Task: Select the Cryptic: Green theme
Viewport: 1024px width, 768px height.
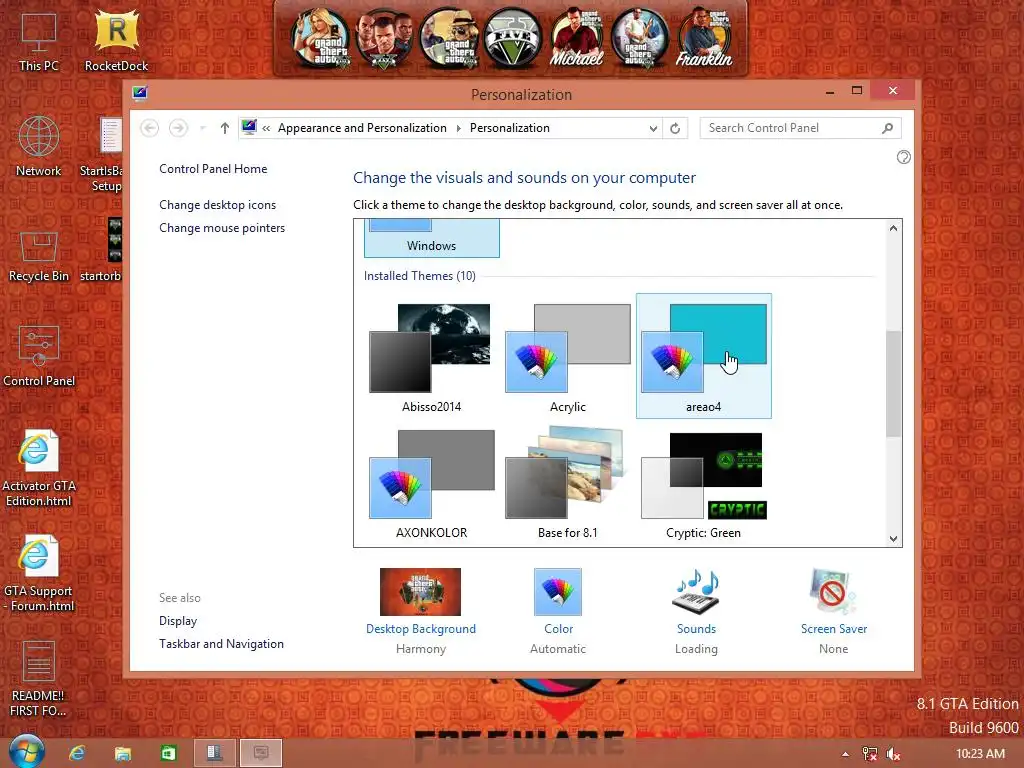Action: [x=703, y=483]
